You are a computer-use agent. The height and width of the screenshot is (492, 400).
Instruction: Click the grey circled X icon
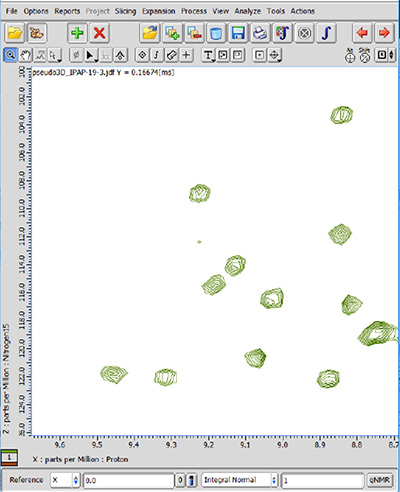(x=304, y=33)
